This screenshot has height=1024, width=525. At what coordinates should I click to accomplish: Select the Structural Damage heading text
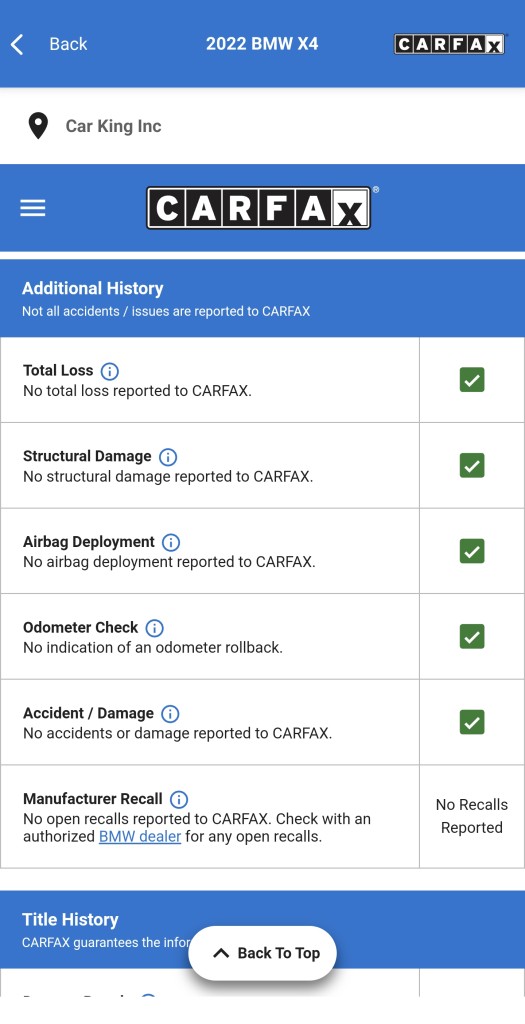pyautogui.click(x=87, y=456)
